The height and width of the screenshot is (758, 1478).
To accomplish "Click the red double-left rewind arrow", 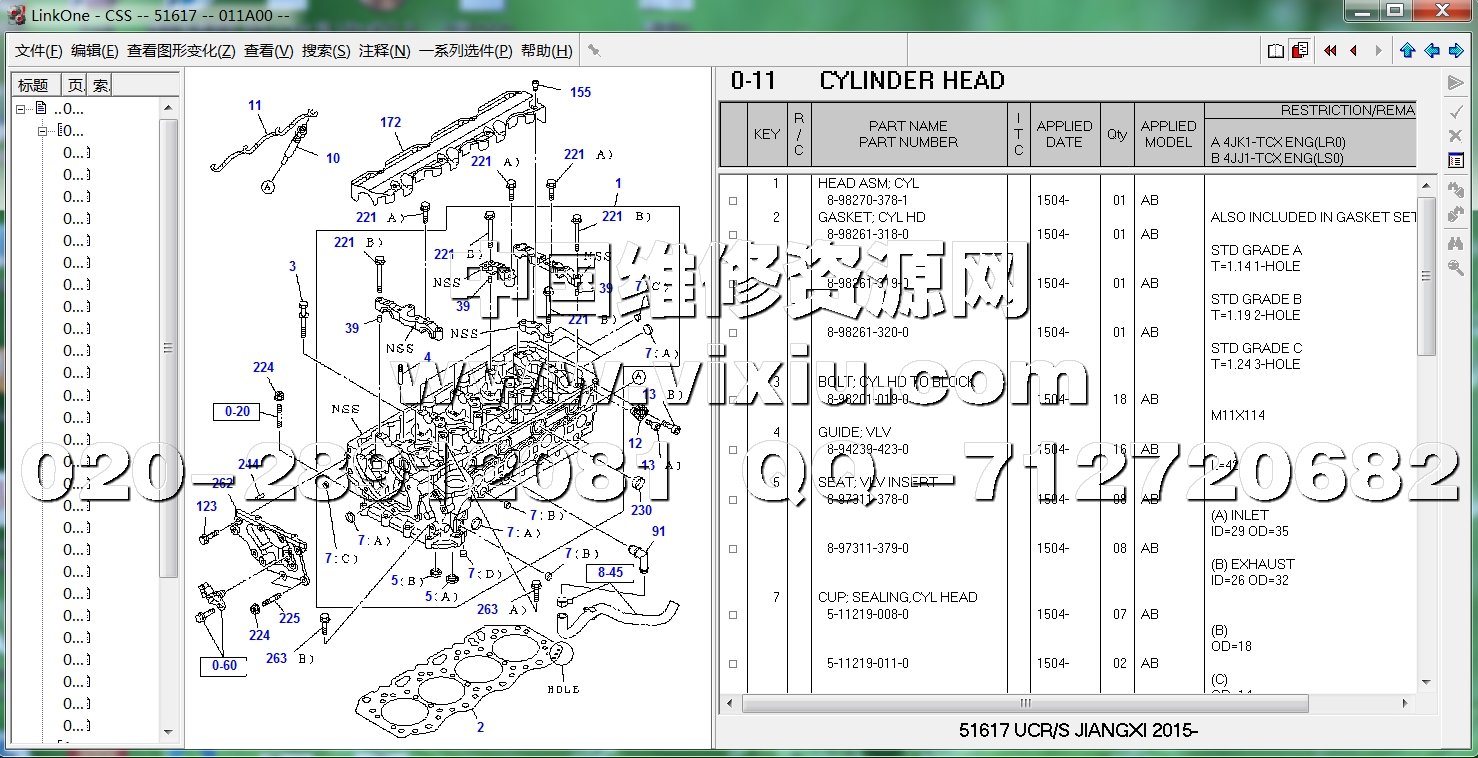I will coord(1330,50).
